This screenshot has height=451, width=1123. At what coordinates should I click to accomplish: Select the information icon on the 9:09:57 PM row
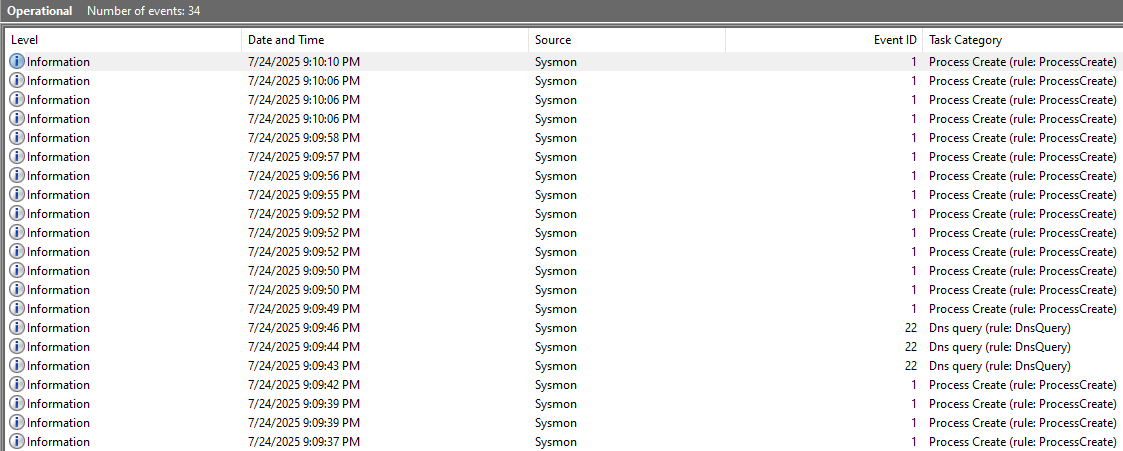click(17, 157)
